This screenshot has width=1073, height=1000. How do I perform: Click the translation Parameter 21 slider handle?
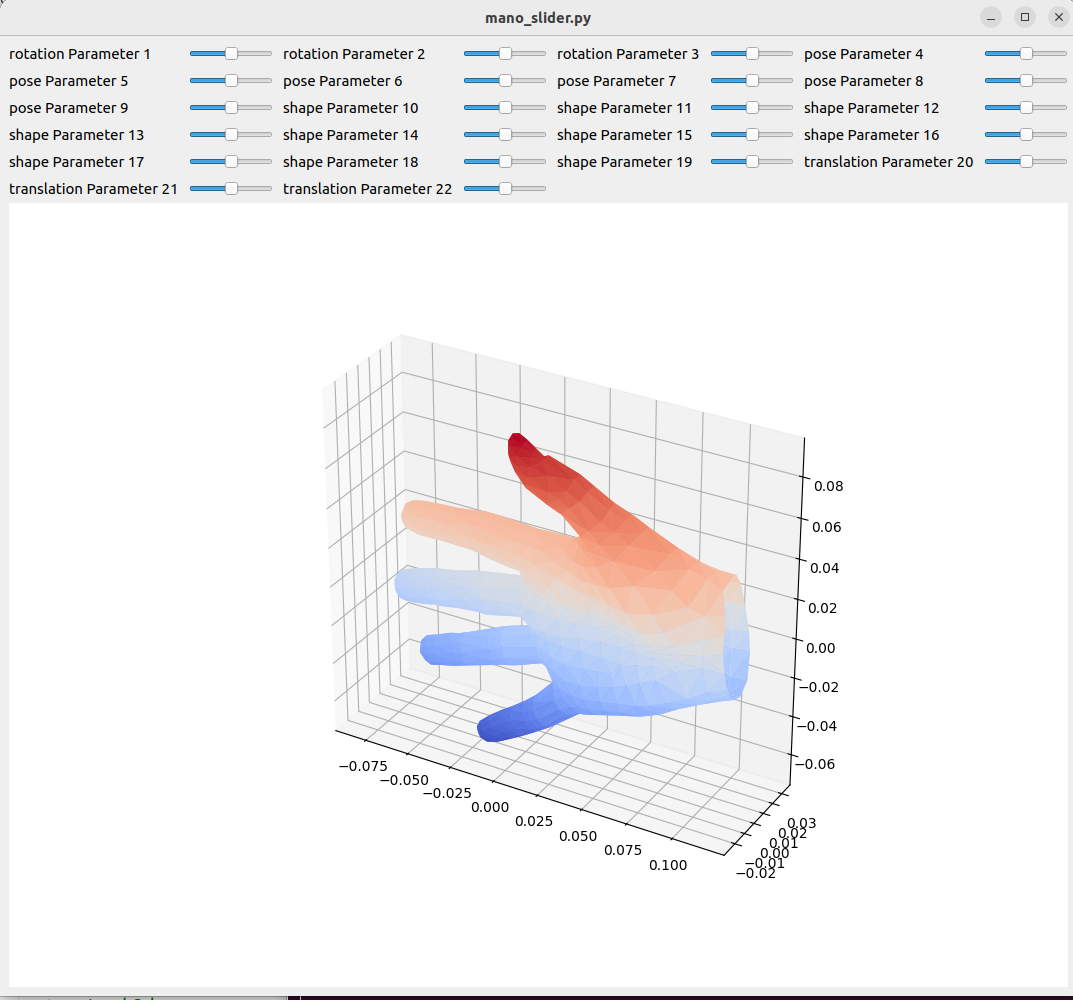tap(231, 188)
